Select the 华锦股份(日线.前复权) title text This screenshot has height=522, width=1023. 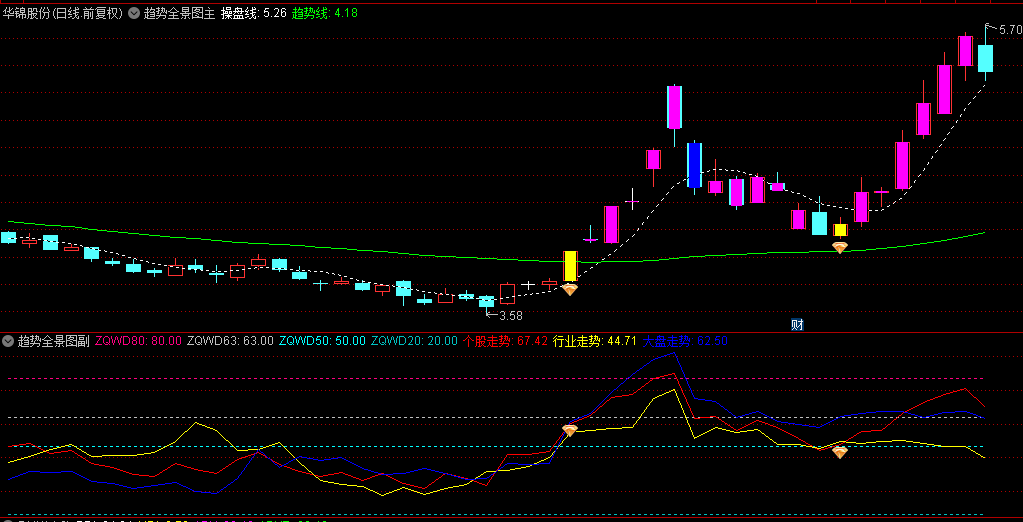[63, 12]
